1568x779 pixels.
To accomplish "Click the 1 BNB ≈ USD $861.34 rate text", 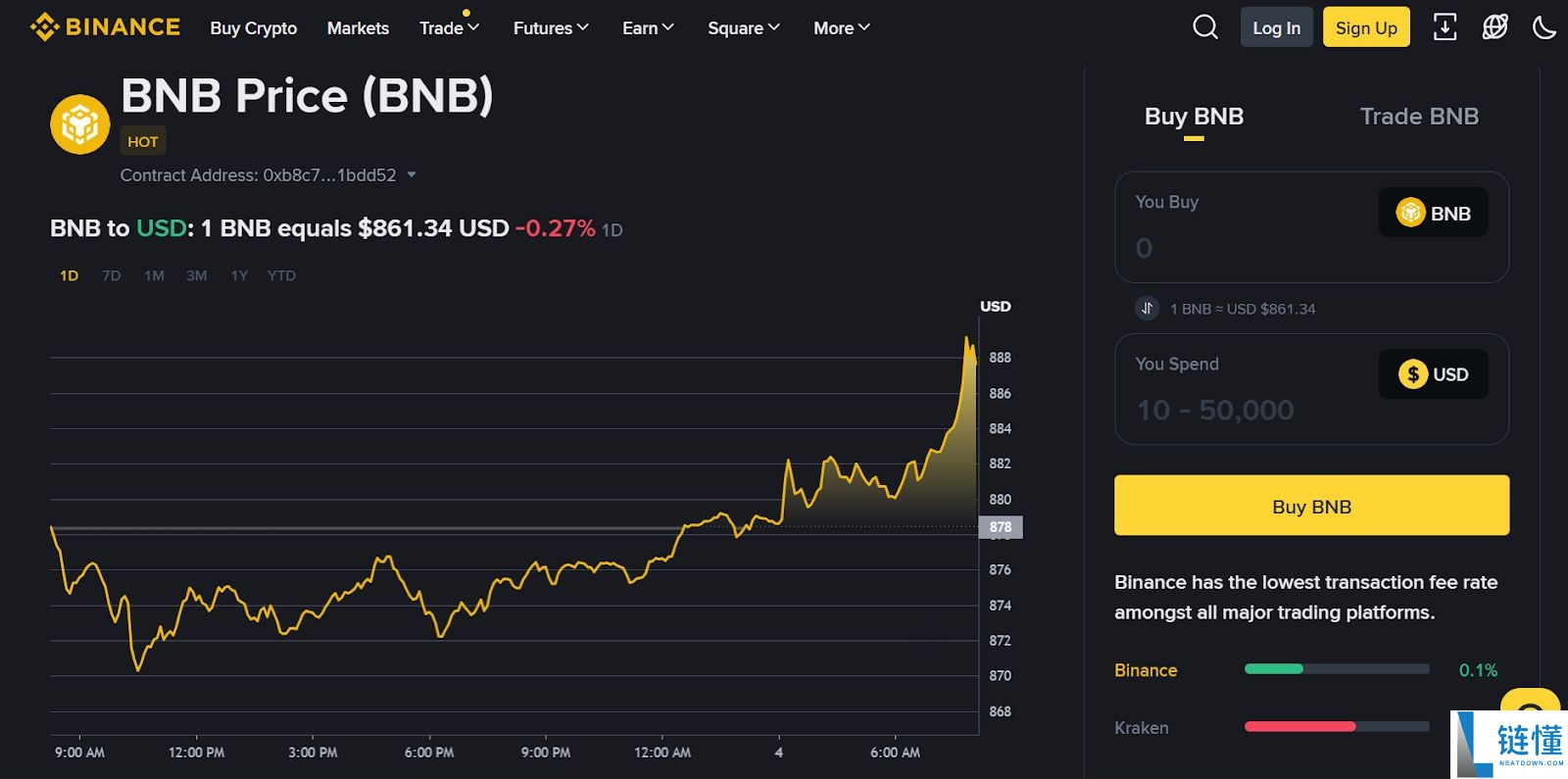I will click(x=1243, y=309).
